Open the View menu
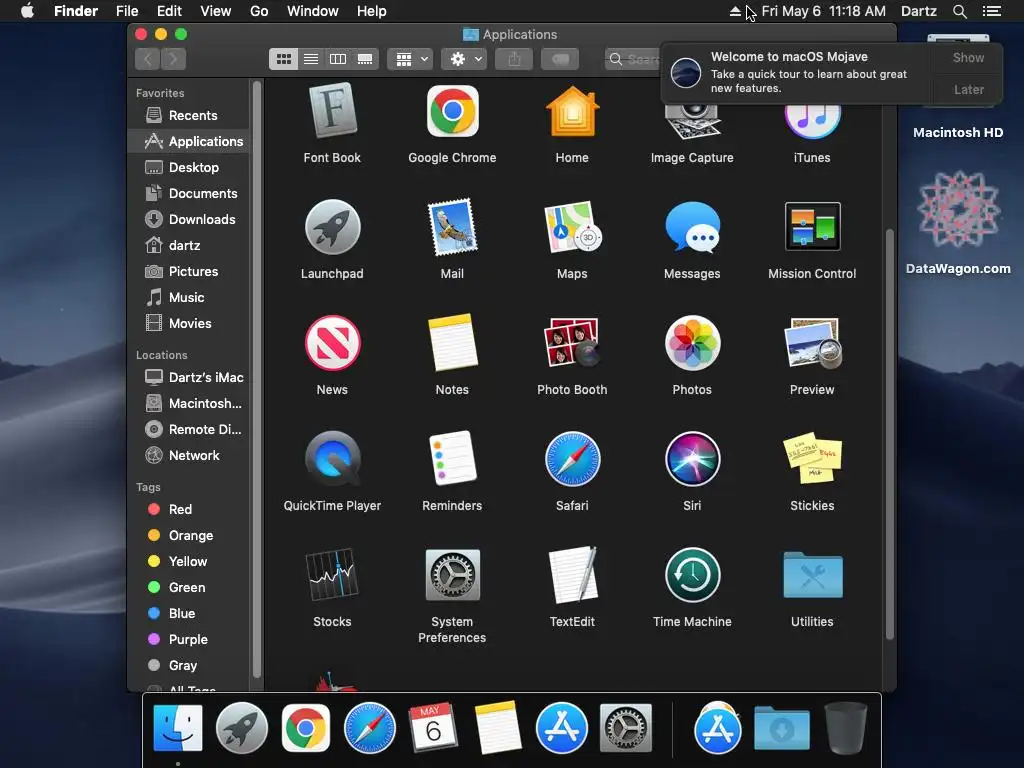This screenshot has width=1024, height=768. click(216, 11)
